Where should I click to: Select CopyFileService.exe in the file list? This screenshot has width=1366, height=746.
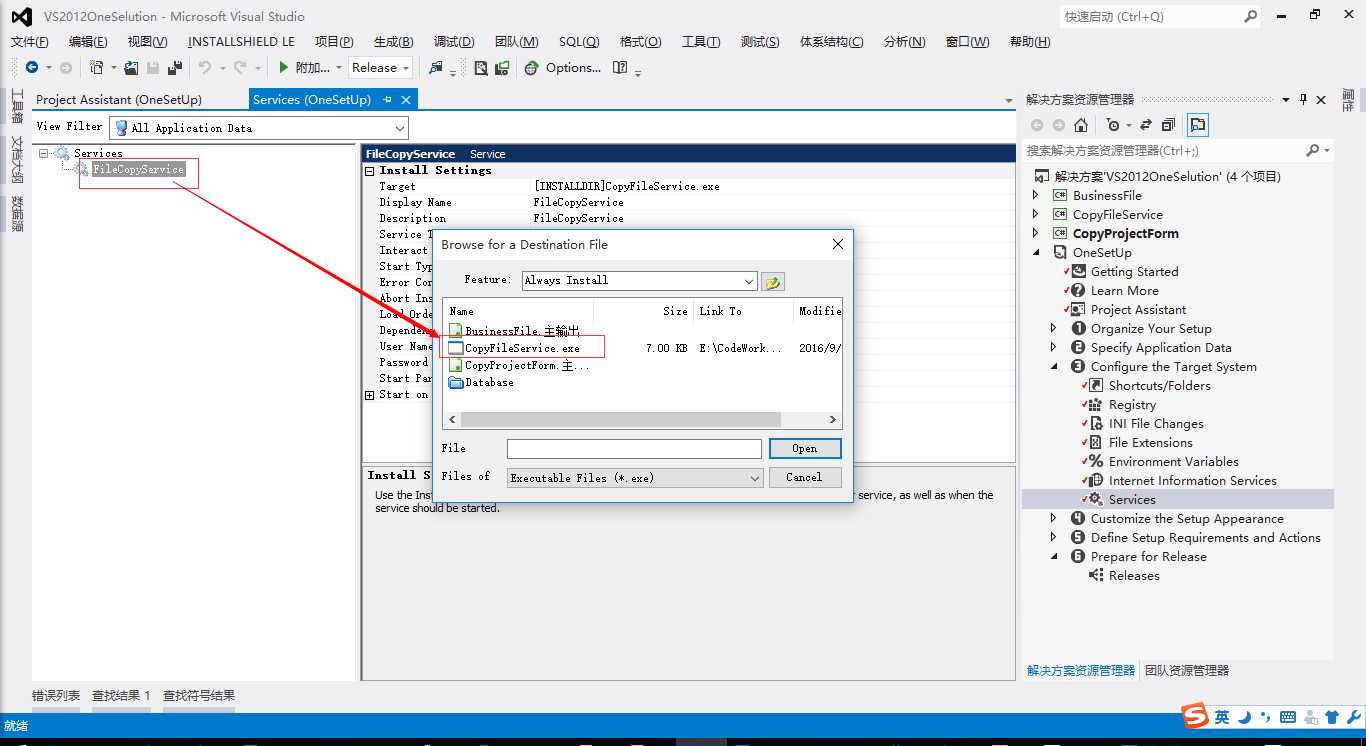[513, 348]
